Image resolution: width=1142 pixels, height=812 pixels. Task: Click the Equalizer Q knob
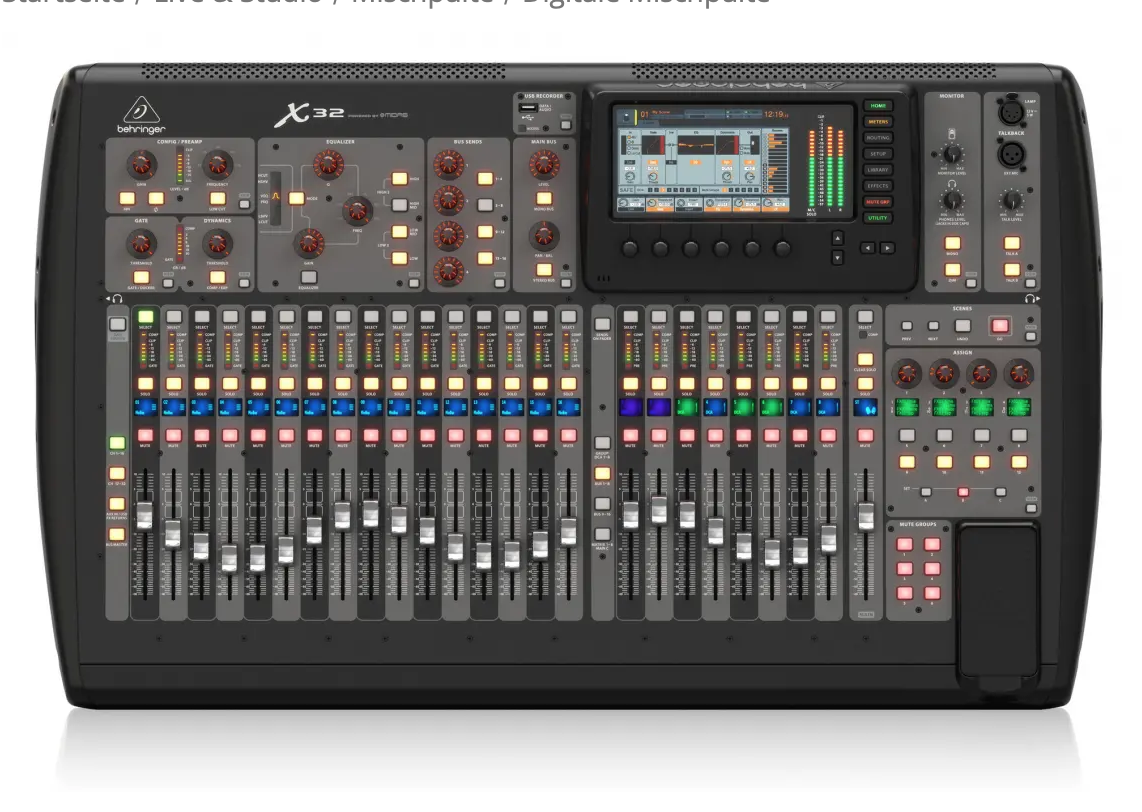tap(328, 165)
